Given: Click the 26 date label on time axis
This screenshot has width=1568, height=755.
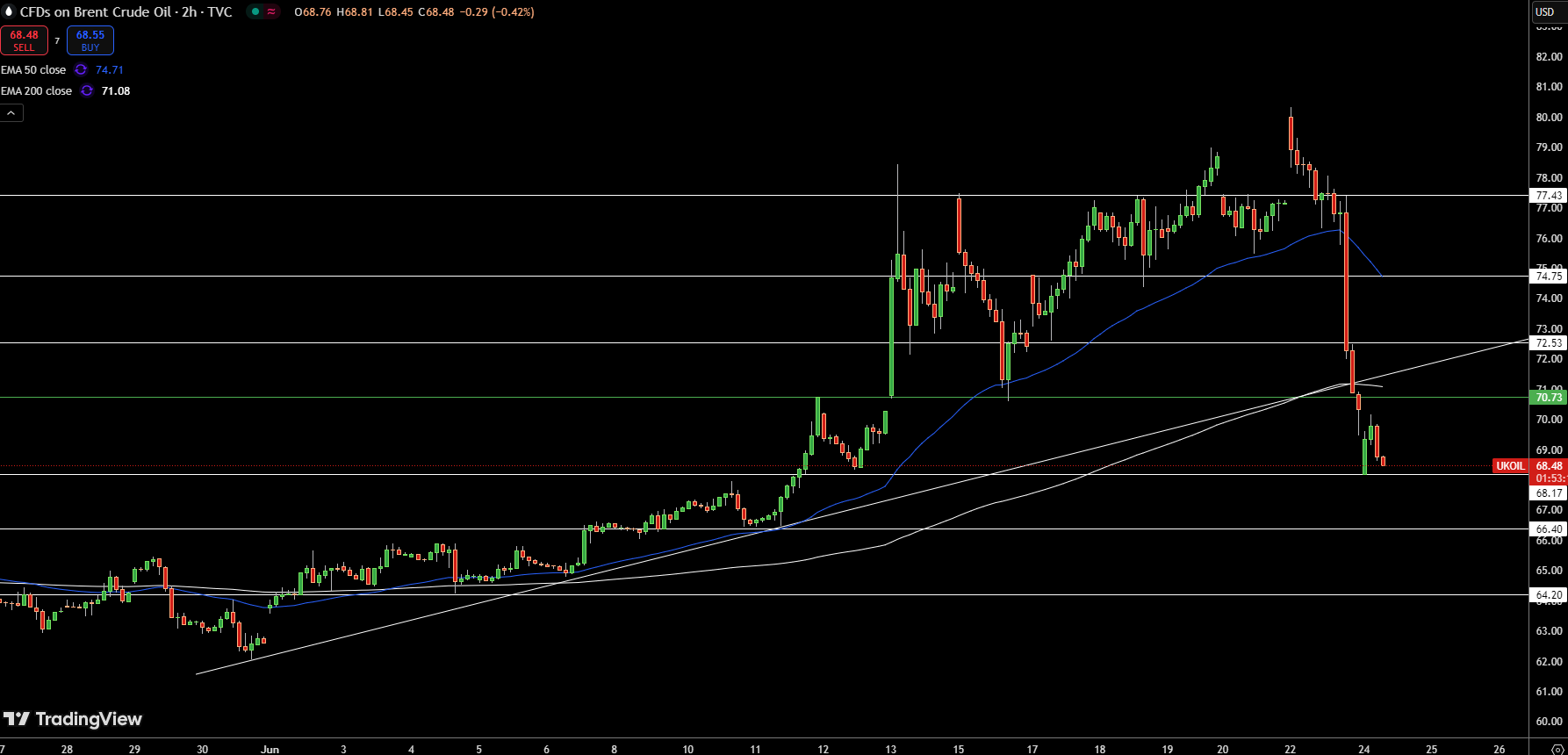Looking at the screenshot, I should pos(1499,749).
